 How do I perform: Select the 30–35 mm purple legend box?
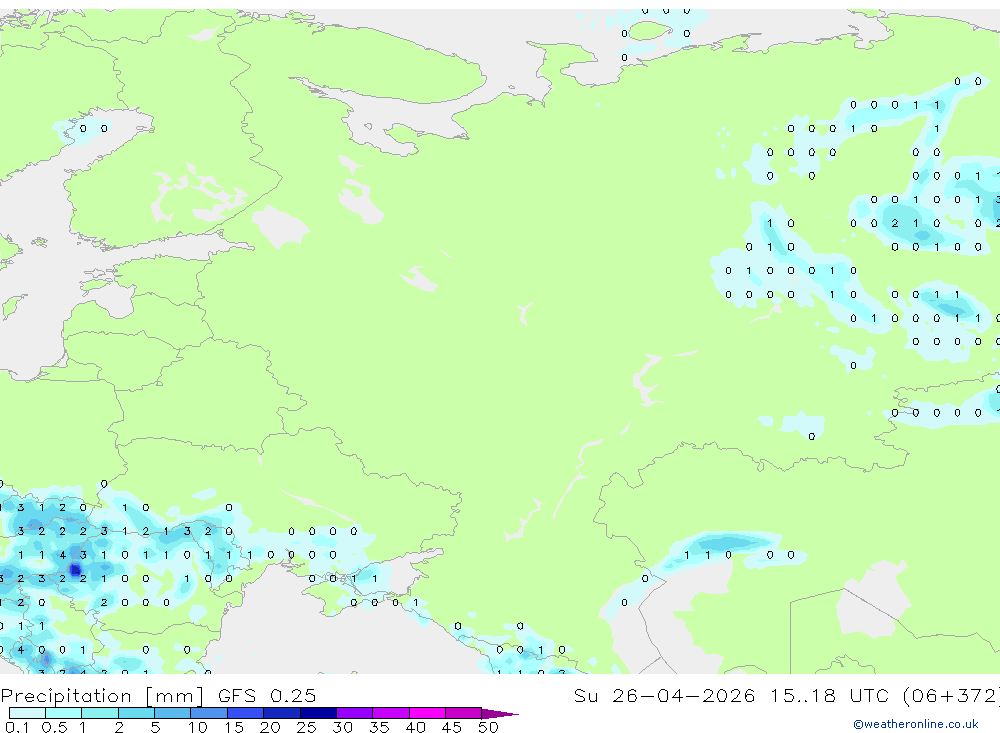pyautogui.click(x=355, y=713)
